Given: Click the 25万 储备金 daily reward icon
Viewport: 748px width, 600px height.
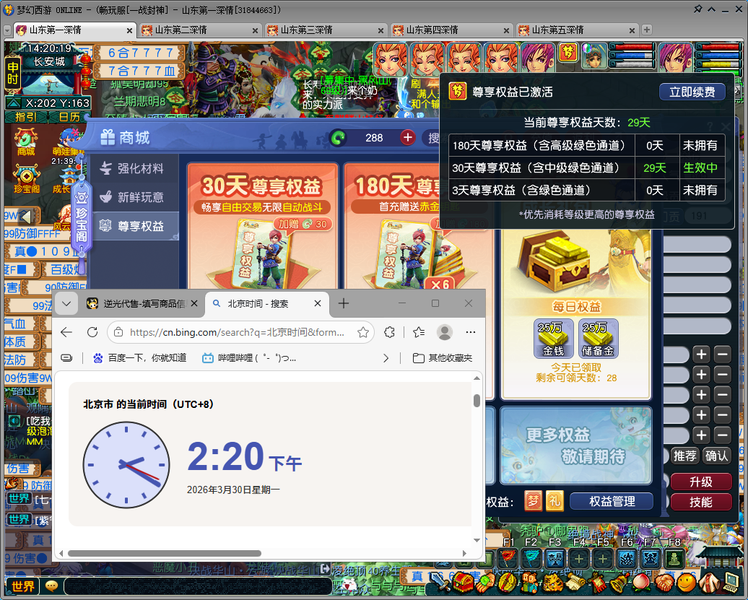Looking at the screenshot, I should (598, 339).
